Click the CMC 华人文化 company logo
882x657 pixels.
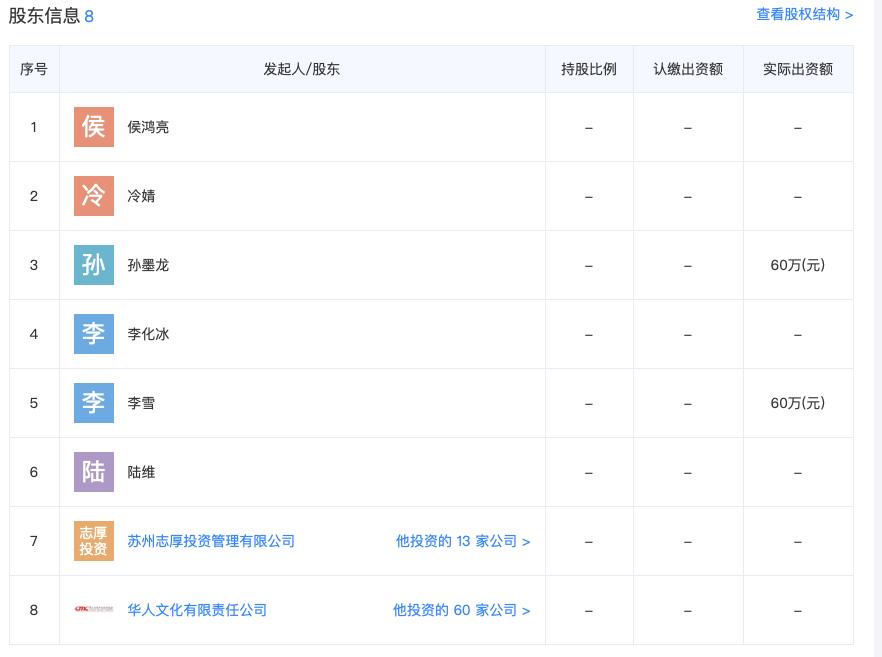[x=93, y=609]
